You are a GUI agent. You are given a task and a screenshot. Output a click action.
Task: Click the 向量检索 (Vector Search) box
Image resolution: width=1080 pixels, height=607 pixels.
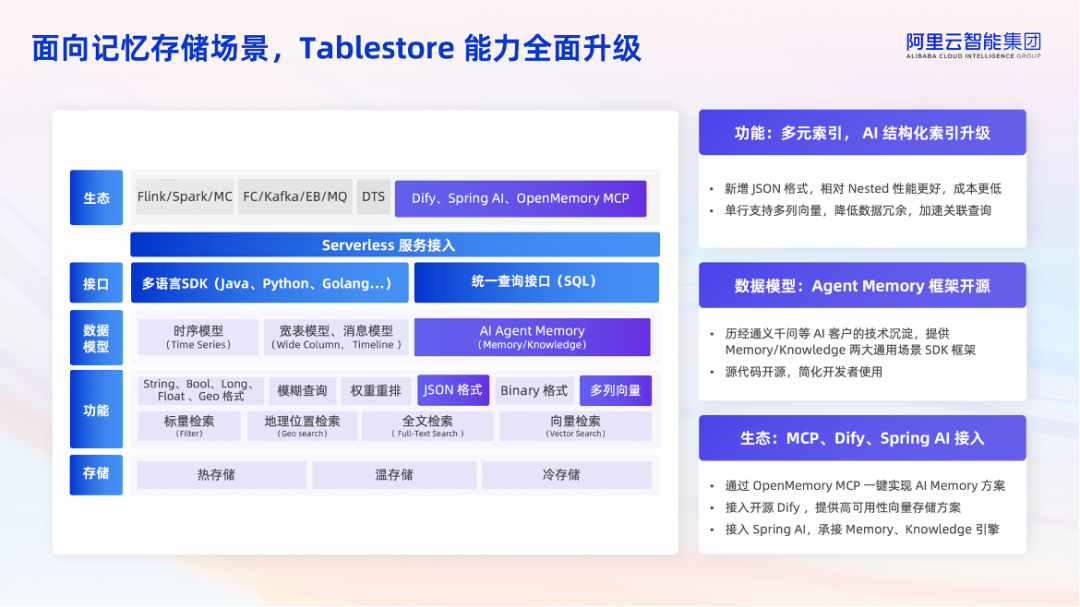point(575,426)
